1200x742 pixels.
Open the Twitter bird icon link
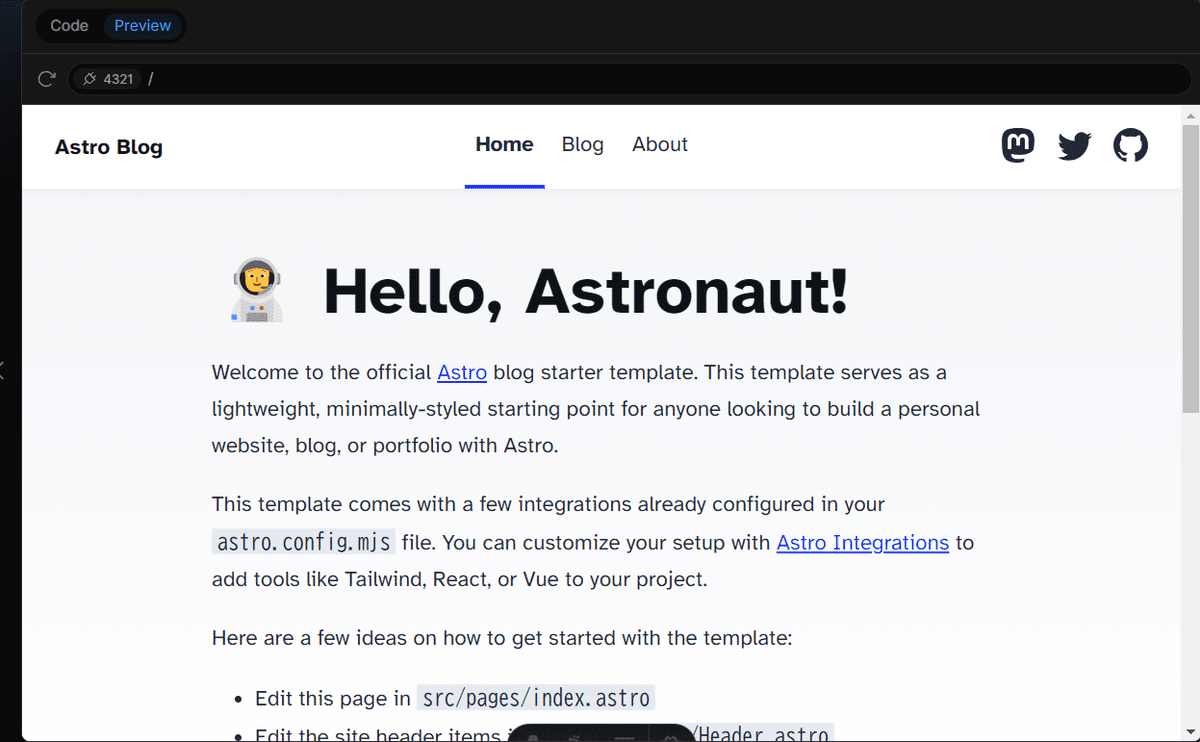(x=1074, y=146)
